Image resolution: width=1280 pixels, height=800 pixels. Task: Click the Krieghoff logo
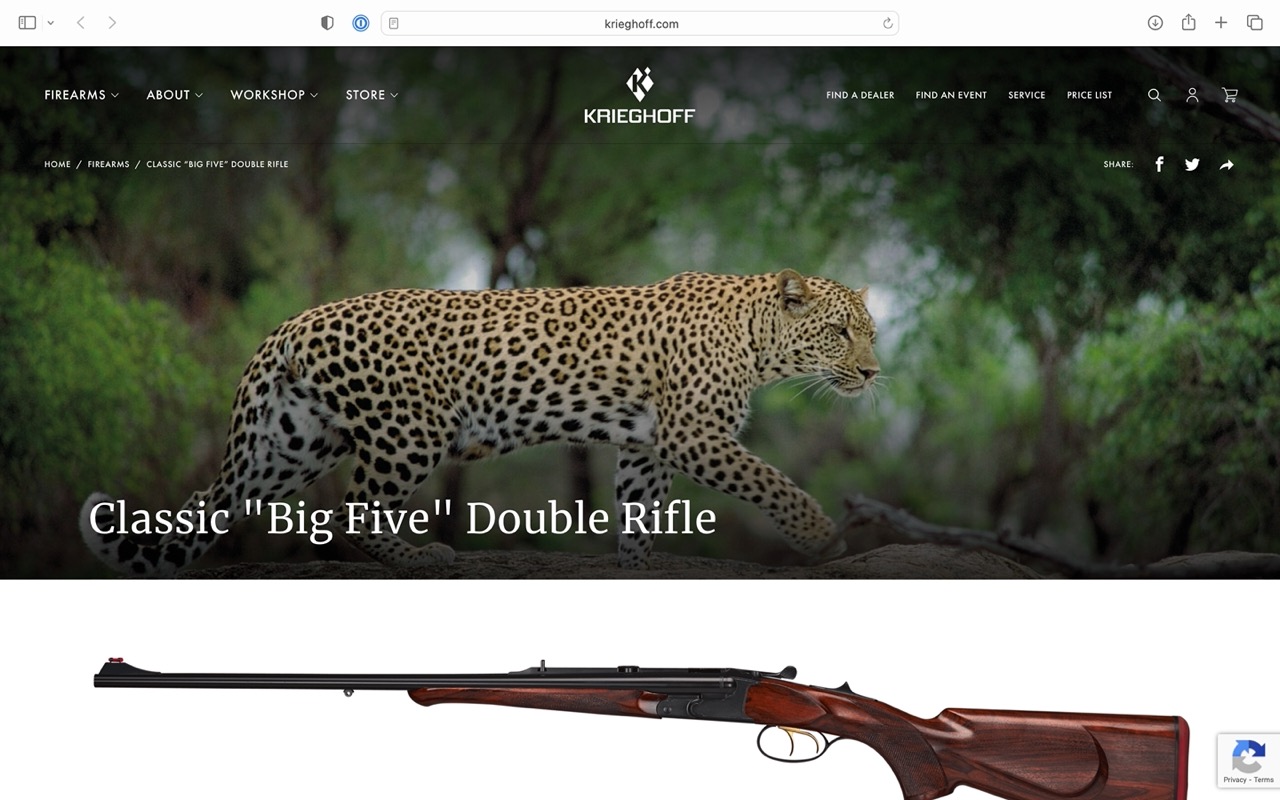[x=640, y=95]
